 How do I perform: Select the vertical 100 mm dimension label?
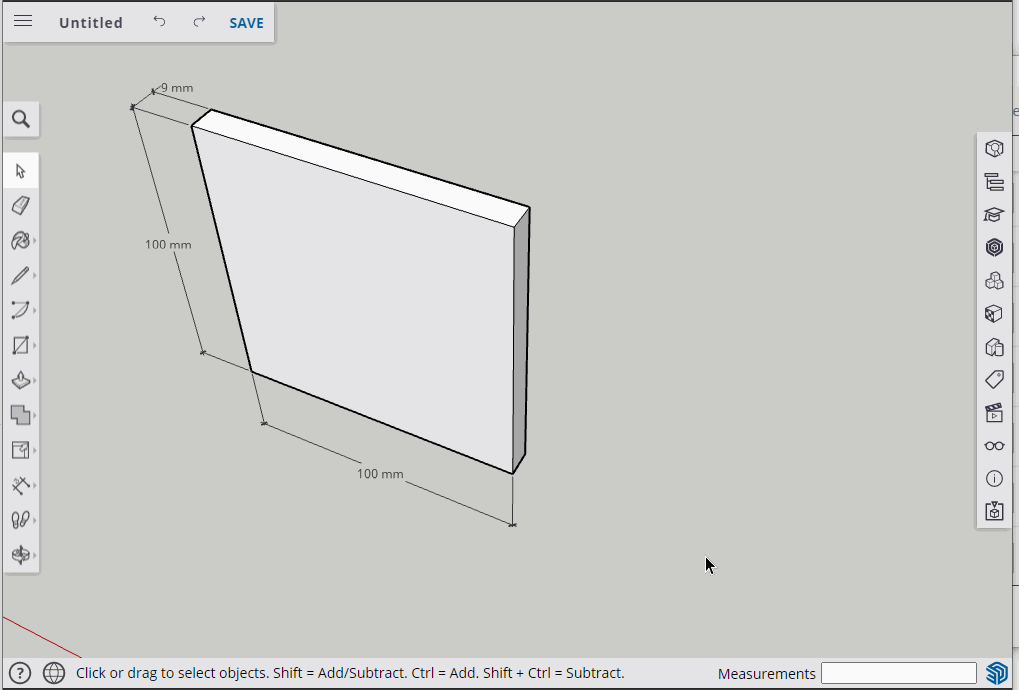pyautogui.click(x=168, y=245)
